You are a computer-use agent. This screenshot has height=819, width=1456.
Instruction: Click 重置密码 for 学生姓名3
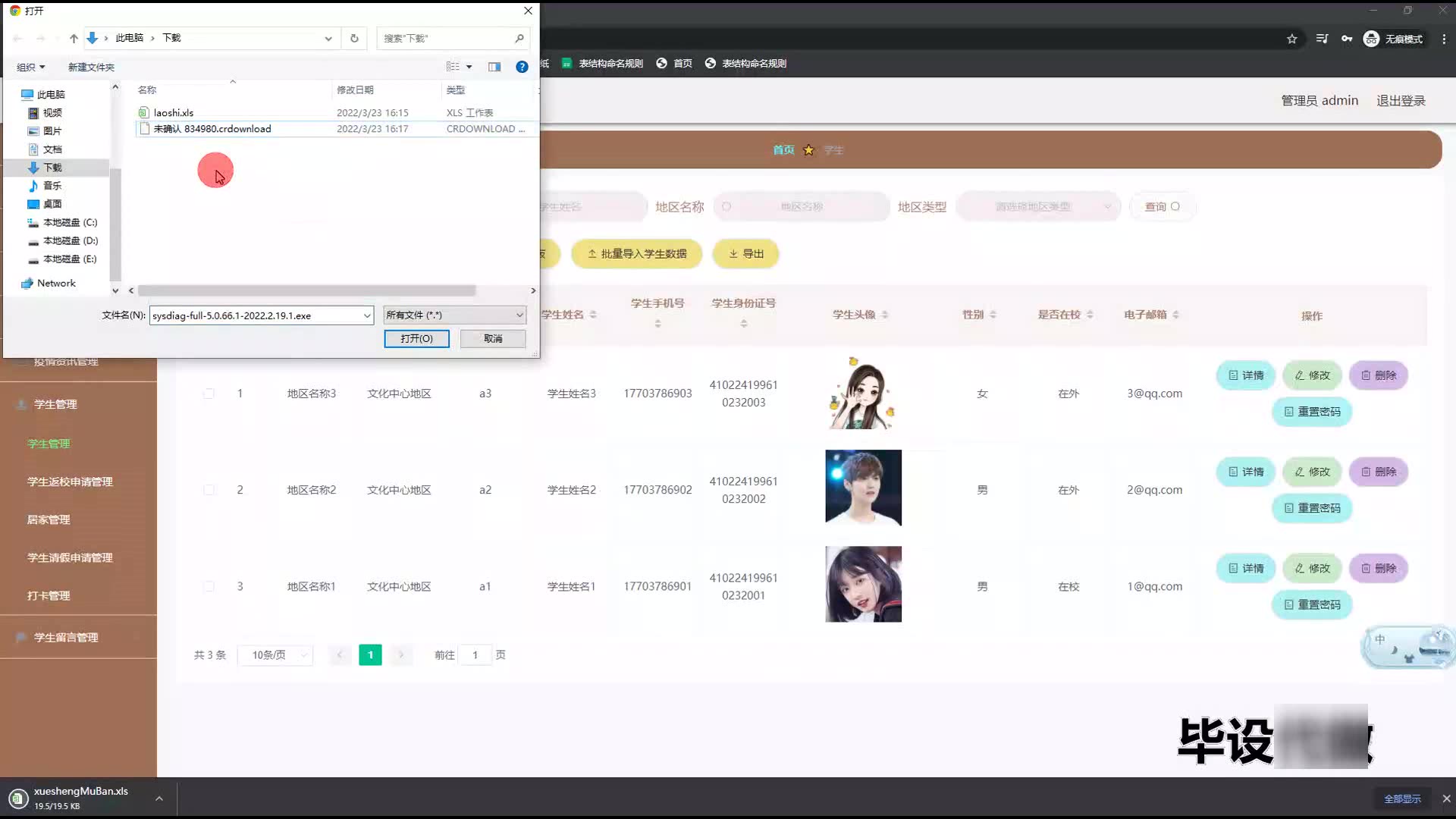[1312, 412]
